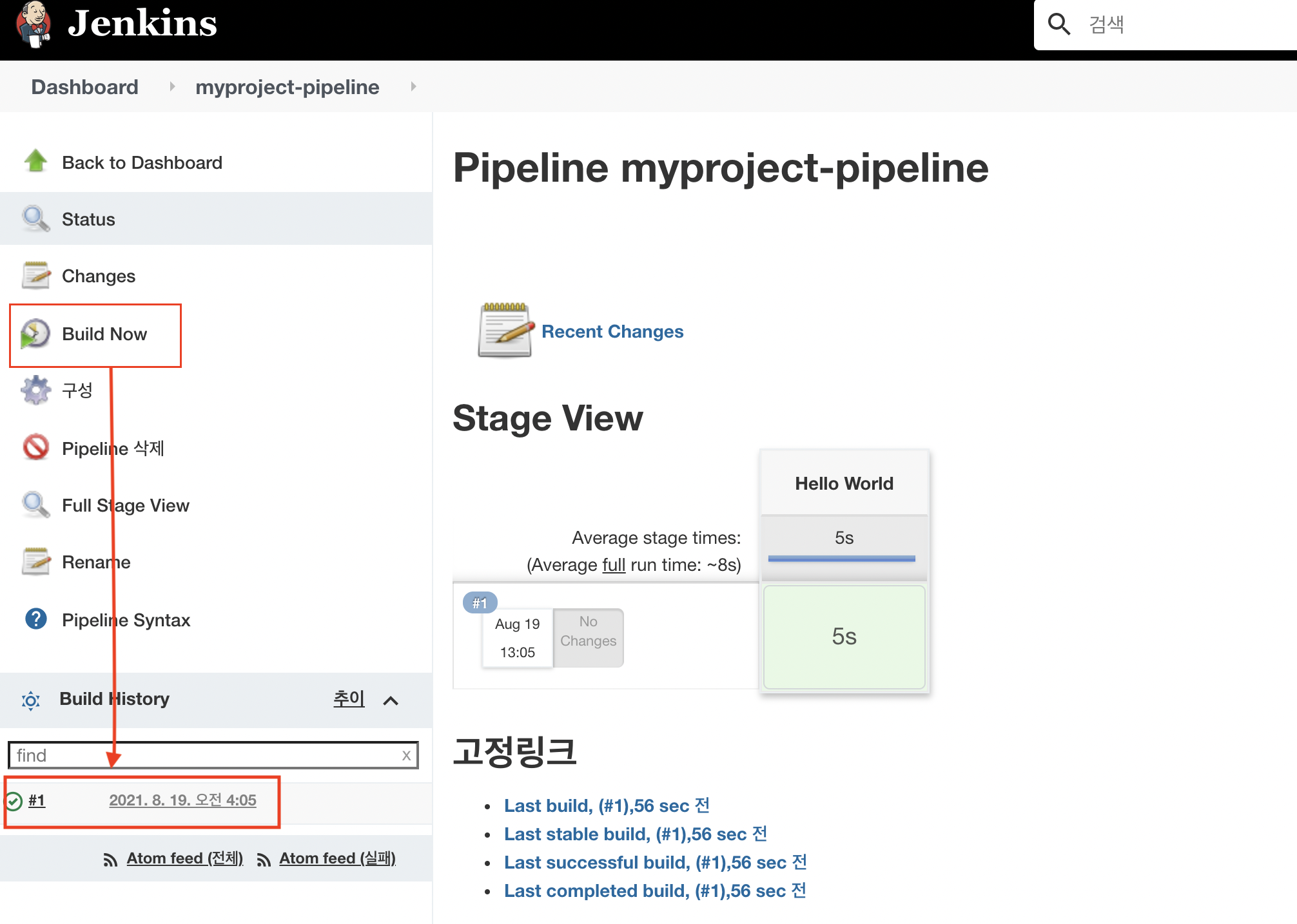Expand arrow after Dashboard breadcrumb
Screen dimensions: 1297x924
(x=172, y=86)
